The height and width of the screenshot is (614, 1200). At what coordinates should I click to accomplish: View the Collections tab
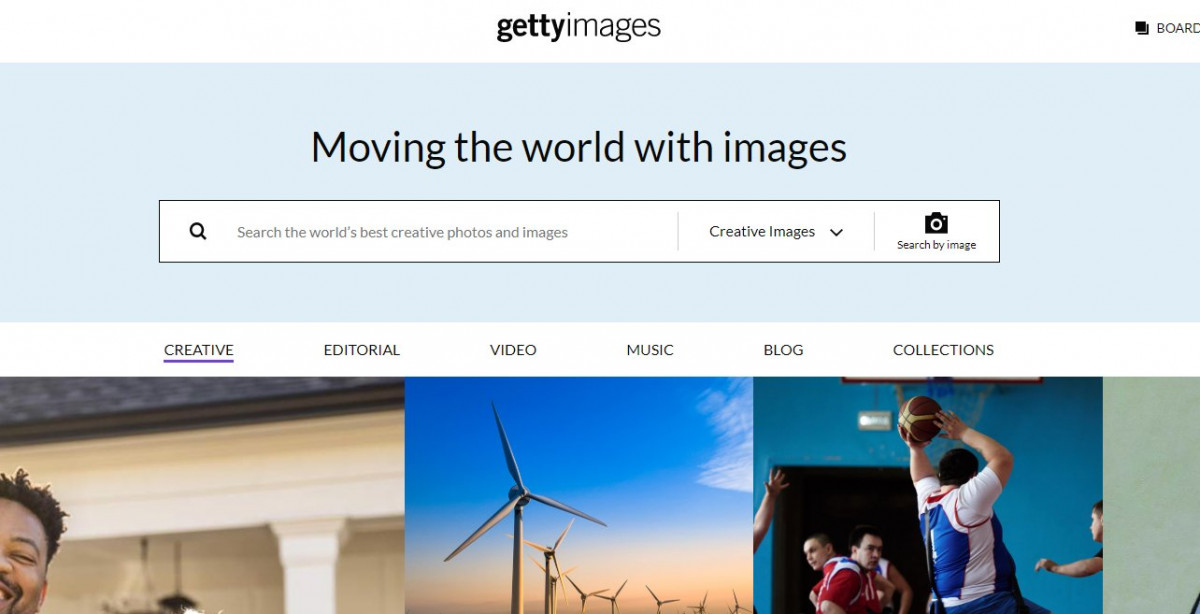(x=943, y=350)
